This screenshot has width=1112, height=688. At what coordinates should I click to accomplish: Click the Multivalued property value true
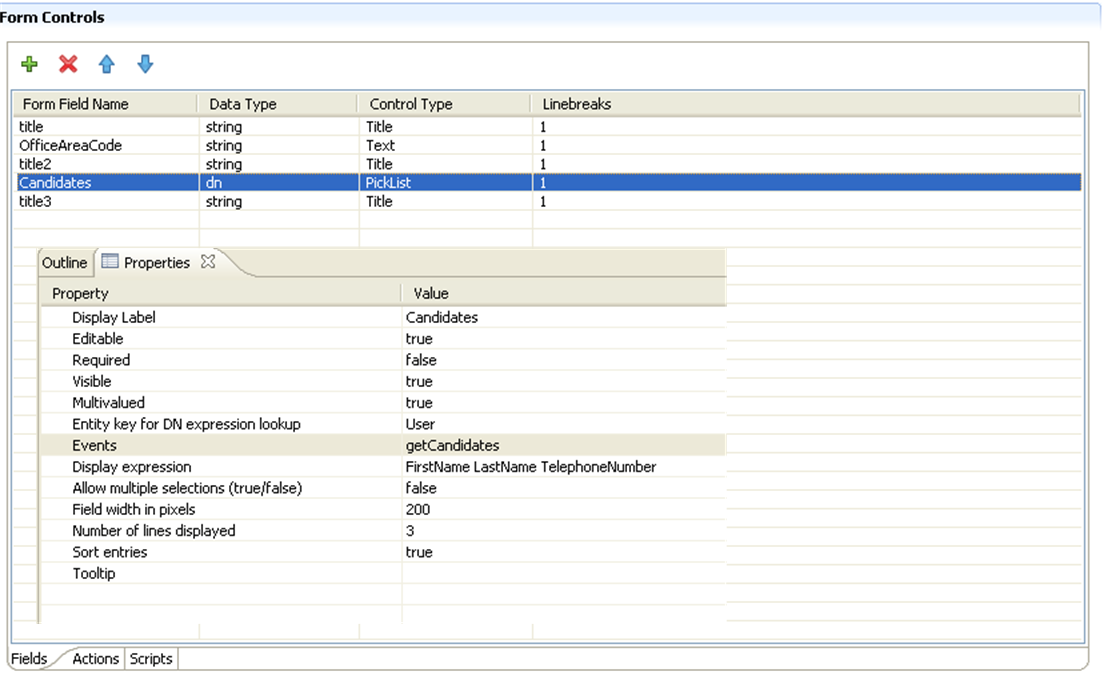click(419, 403)
